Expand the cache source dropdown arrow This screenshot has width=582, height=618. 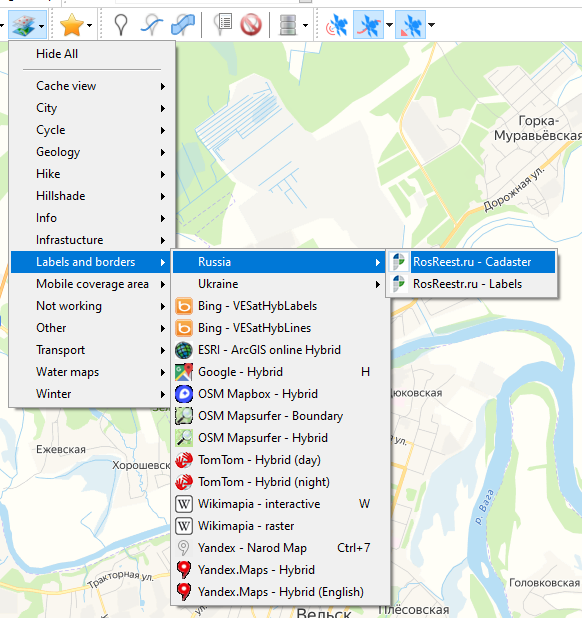click(305, 26)
